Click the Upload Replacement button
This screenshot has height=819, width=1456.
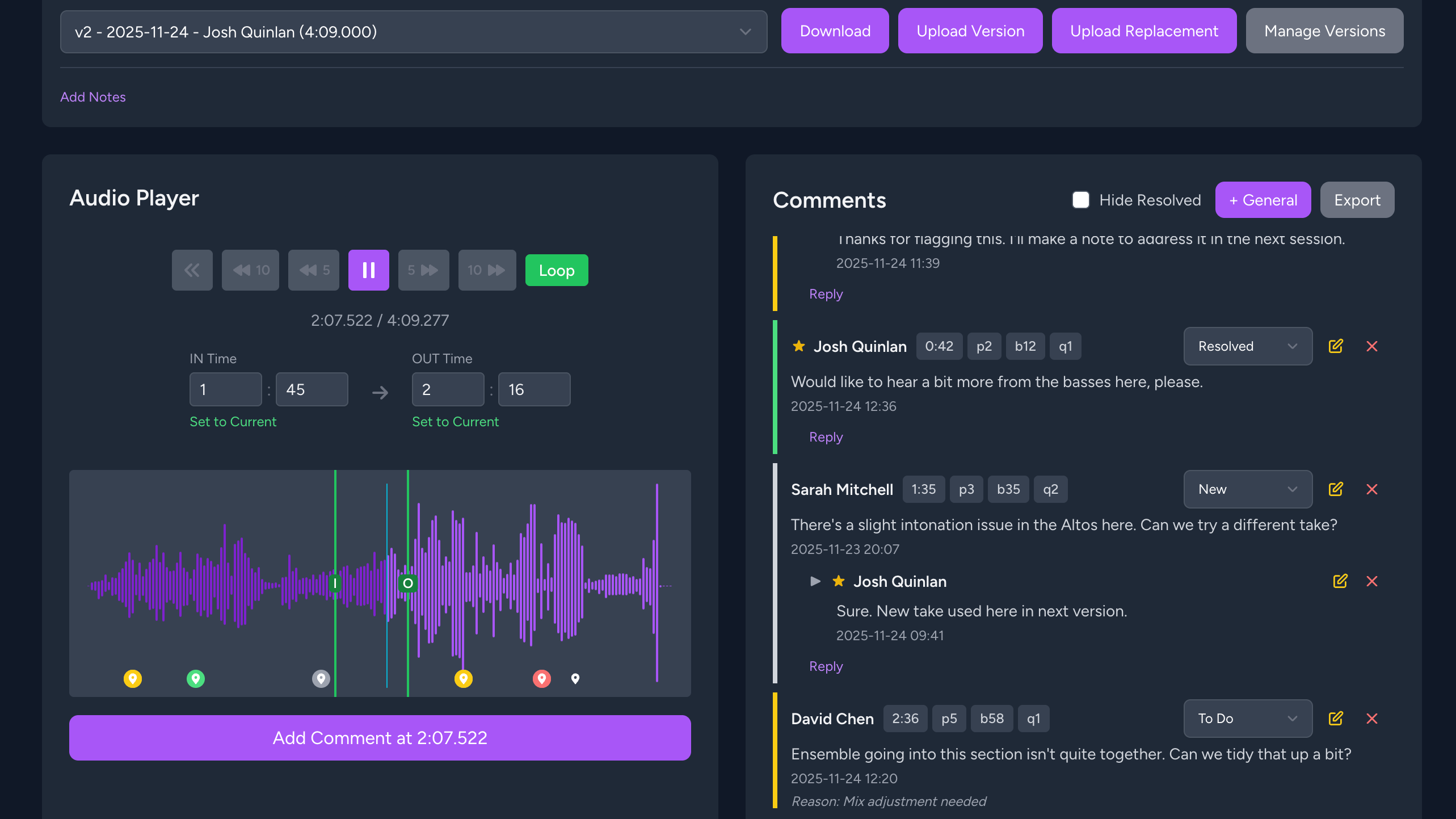pyautogui.click(x=1144, y=31)
